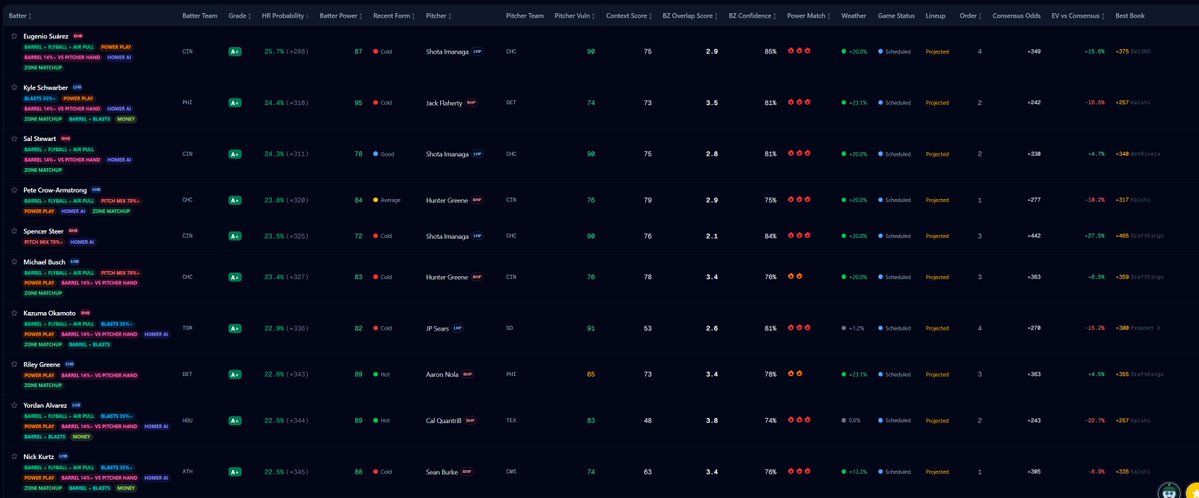1199x498 pixels.
Task: Toggle Yordan Alvarez favorite star
Action: point(14,405)
